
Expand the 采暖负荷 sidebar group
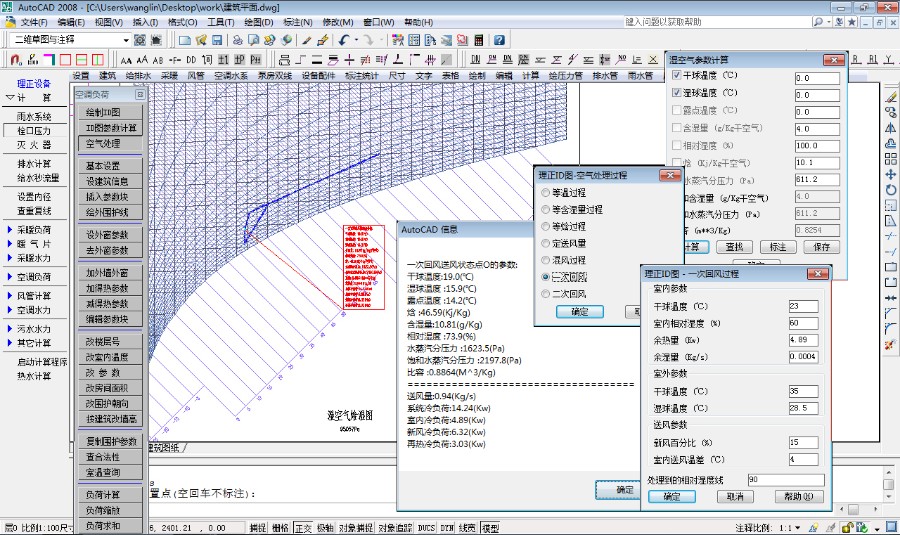(33, 229)
